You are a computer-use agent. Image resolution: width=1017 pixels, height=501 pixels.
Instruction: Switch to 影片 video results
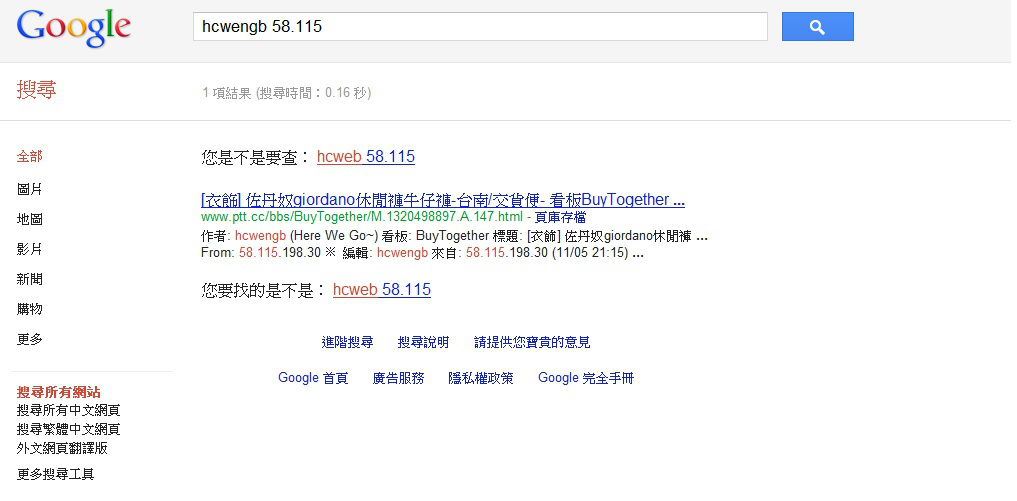pos(30,249)
